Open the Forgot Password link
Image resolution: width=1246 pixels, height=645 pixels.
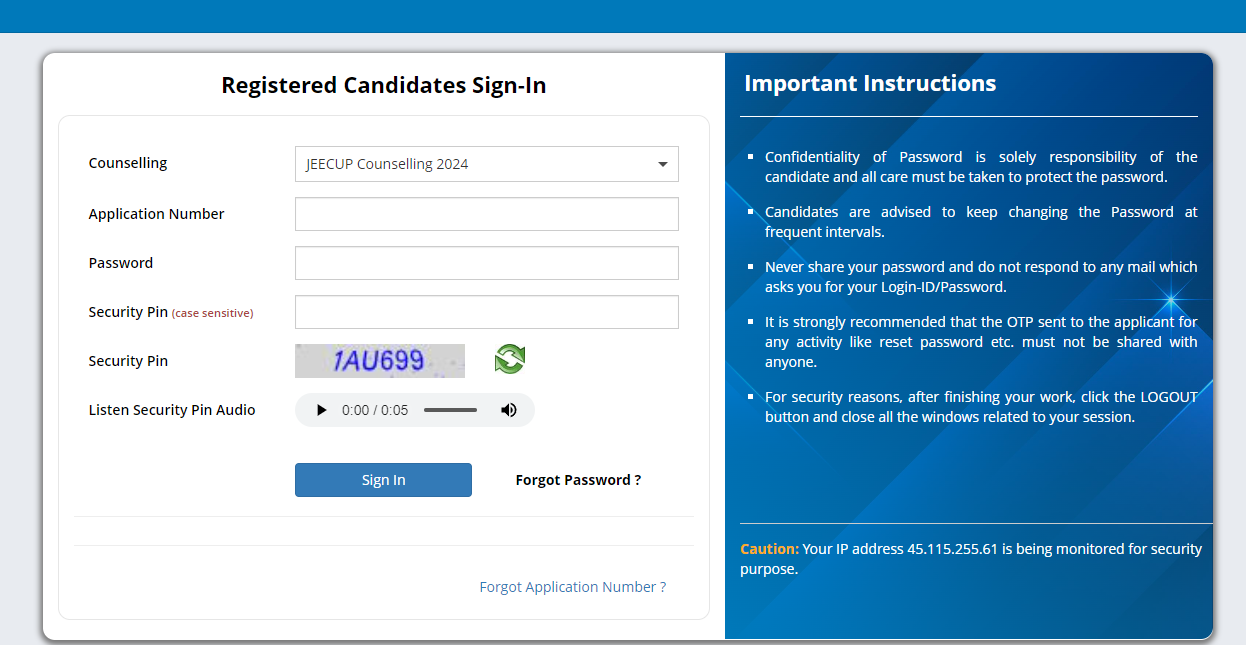pos(578,480)
